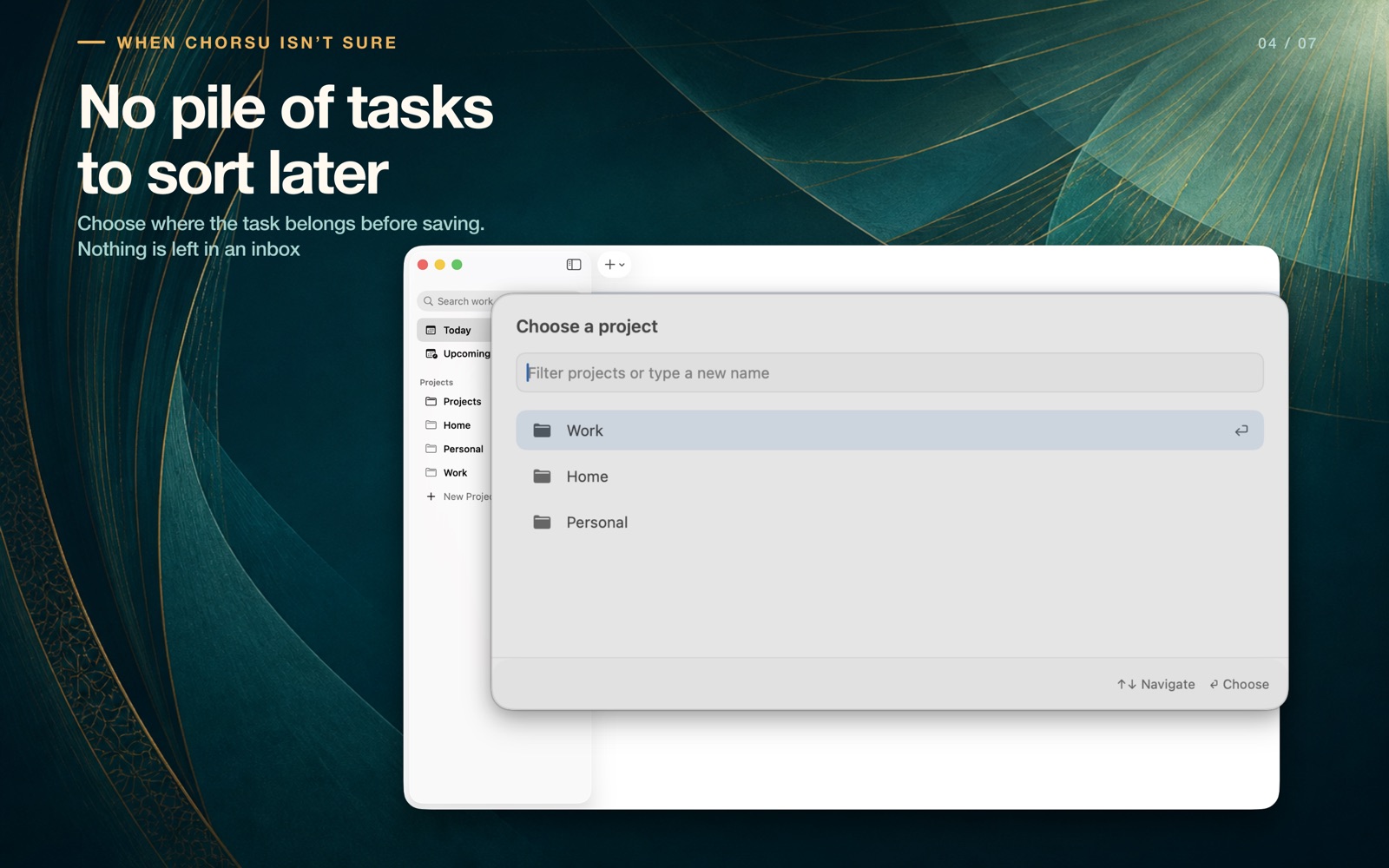Click the Personal folder icon in picker
Image resolution: width=1389 pixels, height=868 pixels.
[x=542, y=523]
